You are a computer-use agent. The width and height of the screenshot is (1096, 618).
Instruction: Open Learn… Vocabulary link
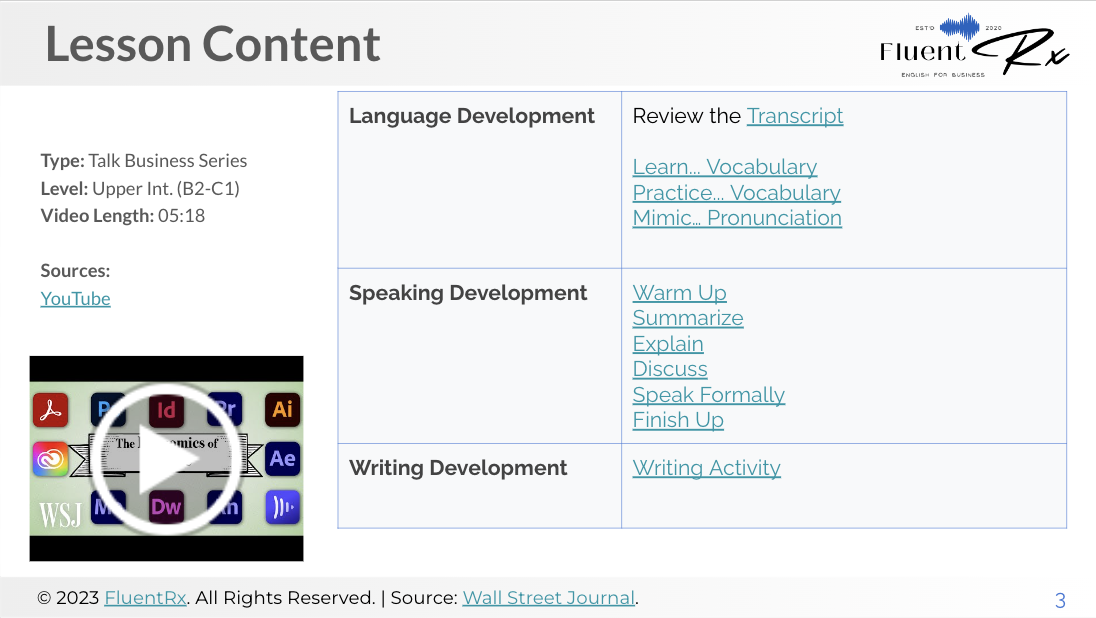pyautogui.click(x=725, y=167)
